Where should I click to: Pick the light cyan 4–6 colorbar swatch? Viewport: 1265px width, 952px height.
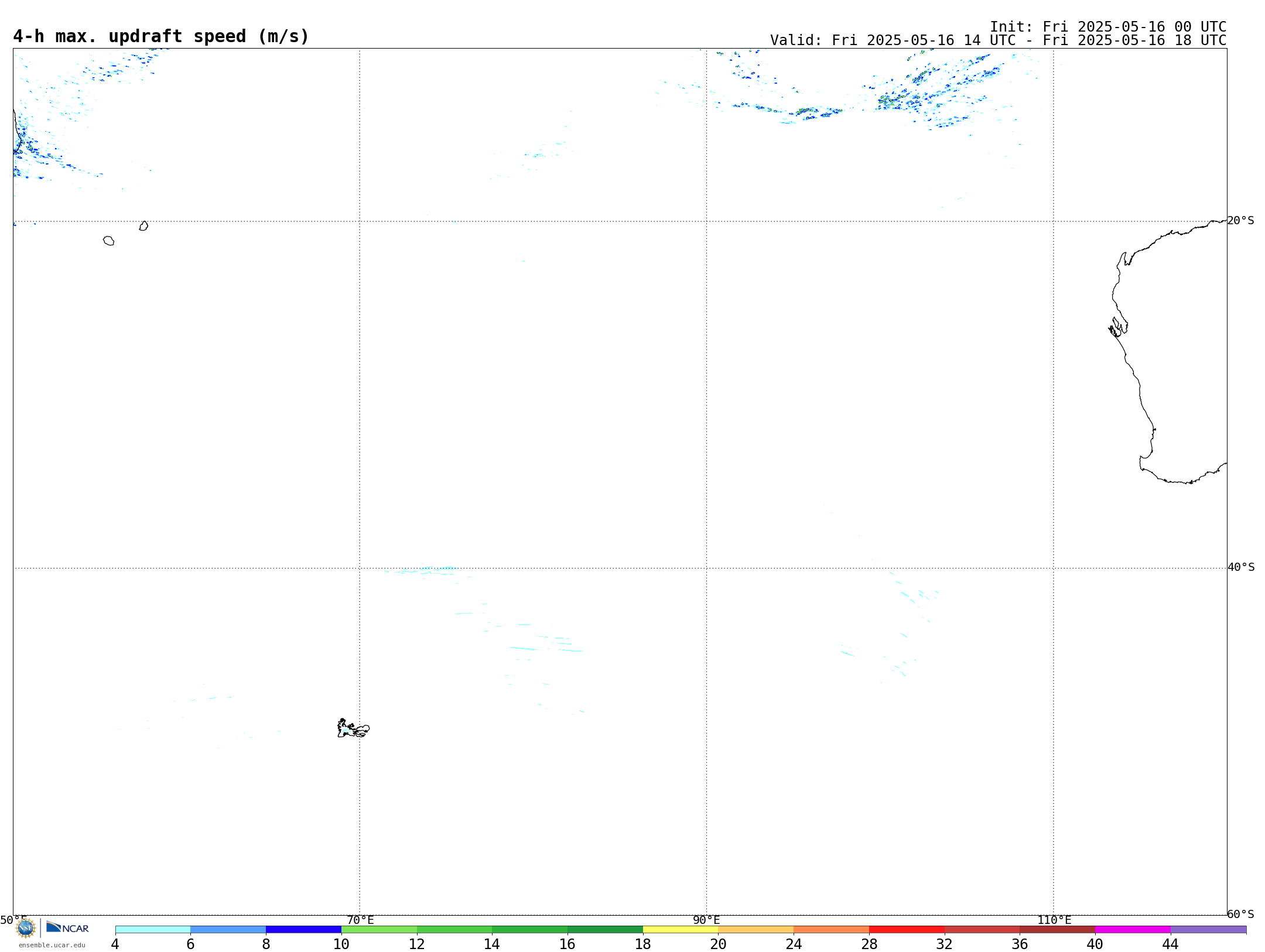point(153,930)
